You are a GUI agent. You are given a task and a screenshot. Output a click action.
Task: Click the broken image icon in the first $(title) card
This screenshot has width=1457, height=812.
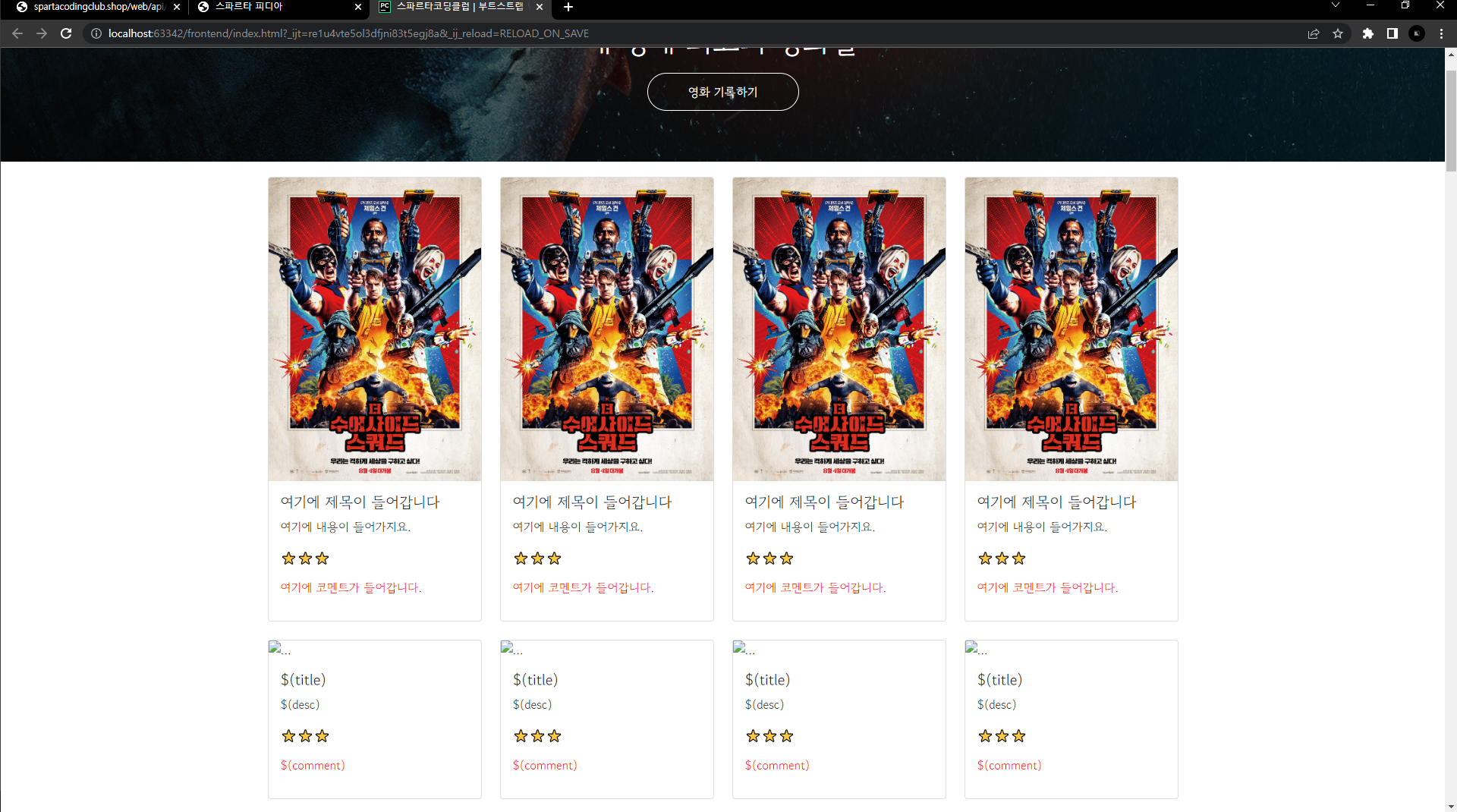point(275,647)
